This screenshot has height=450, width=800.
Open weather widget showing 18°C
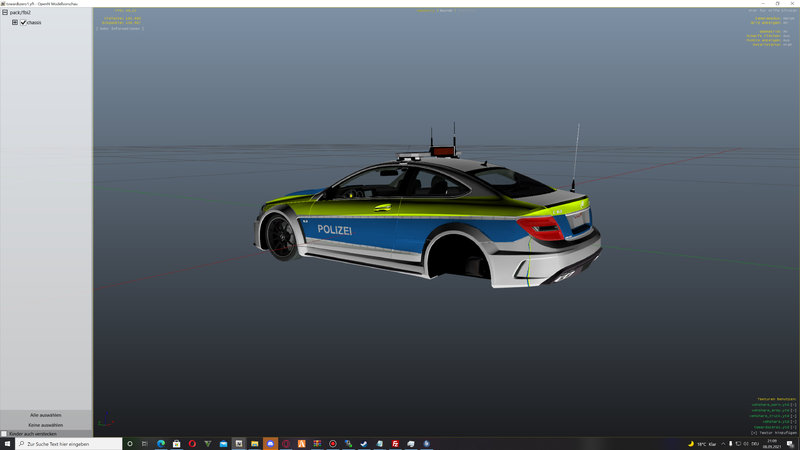click(x=703, y=444)
